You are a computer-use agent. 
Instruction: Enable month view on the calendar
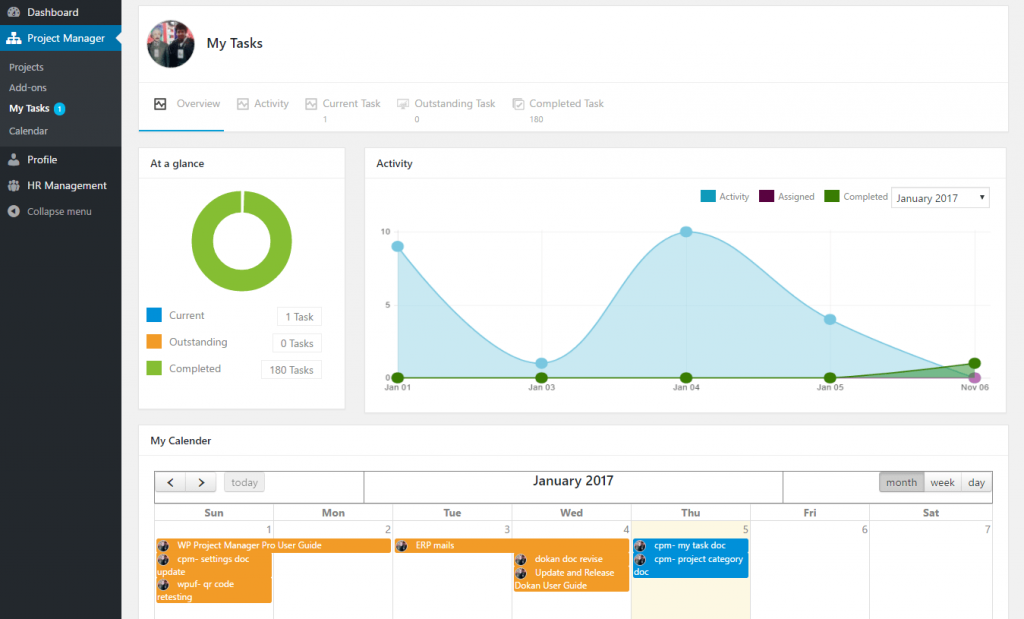point(901,482)
